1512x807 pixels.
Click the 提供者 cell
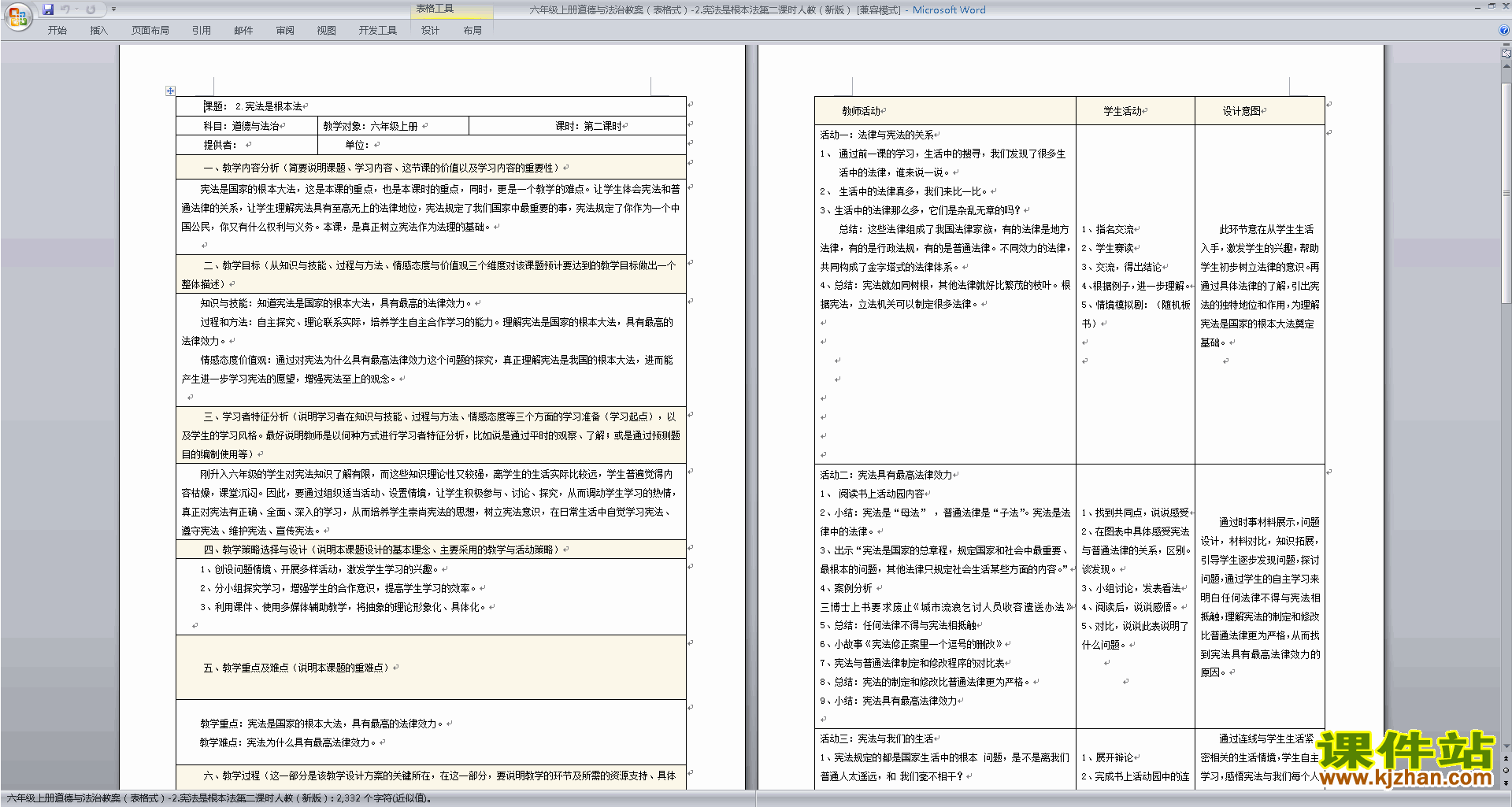click(x=246, y=145)
